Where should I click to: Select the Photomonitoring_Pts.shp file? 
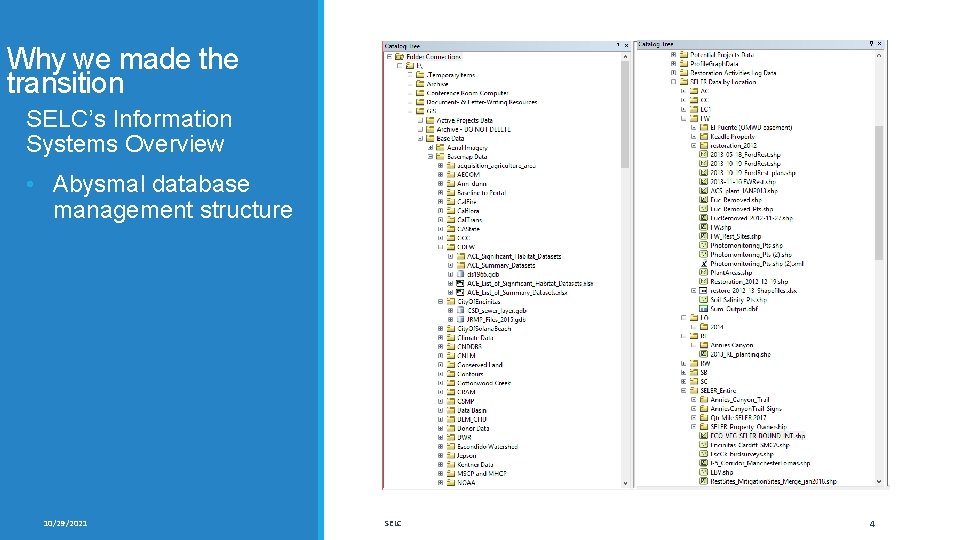(x=746, y=246)
